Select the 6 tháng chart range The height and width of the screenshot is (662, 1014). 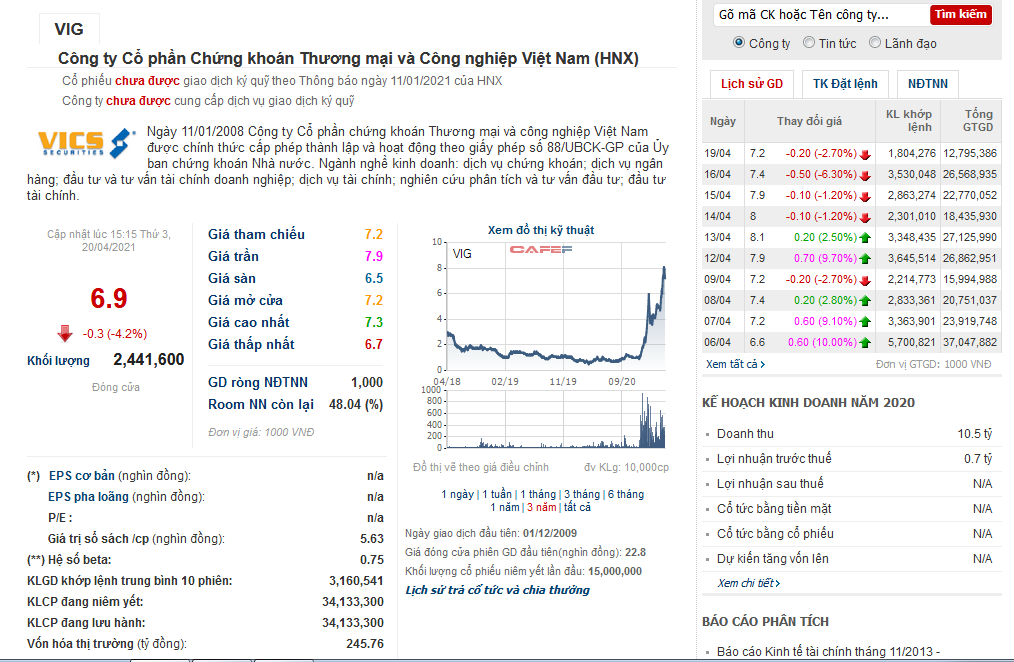[625, 495]
